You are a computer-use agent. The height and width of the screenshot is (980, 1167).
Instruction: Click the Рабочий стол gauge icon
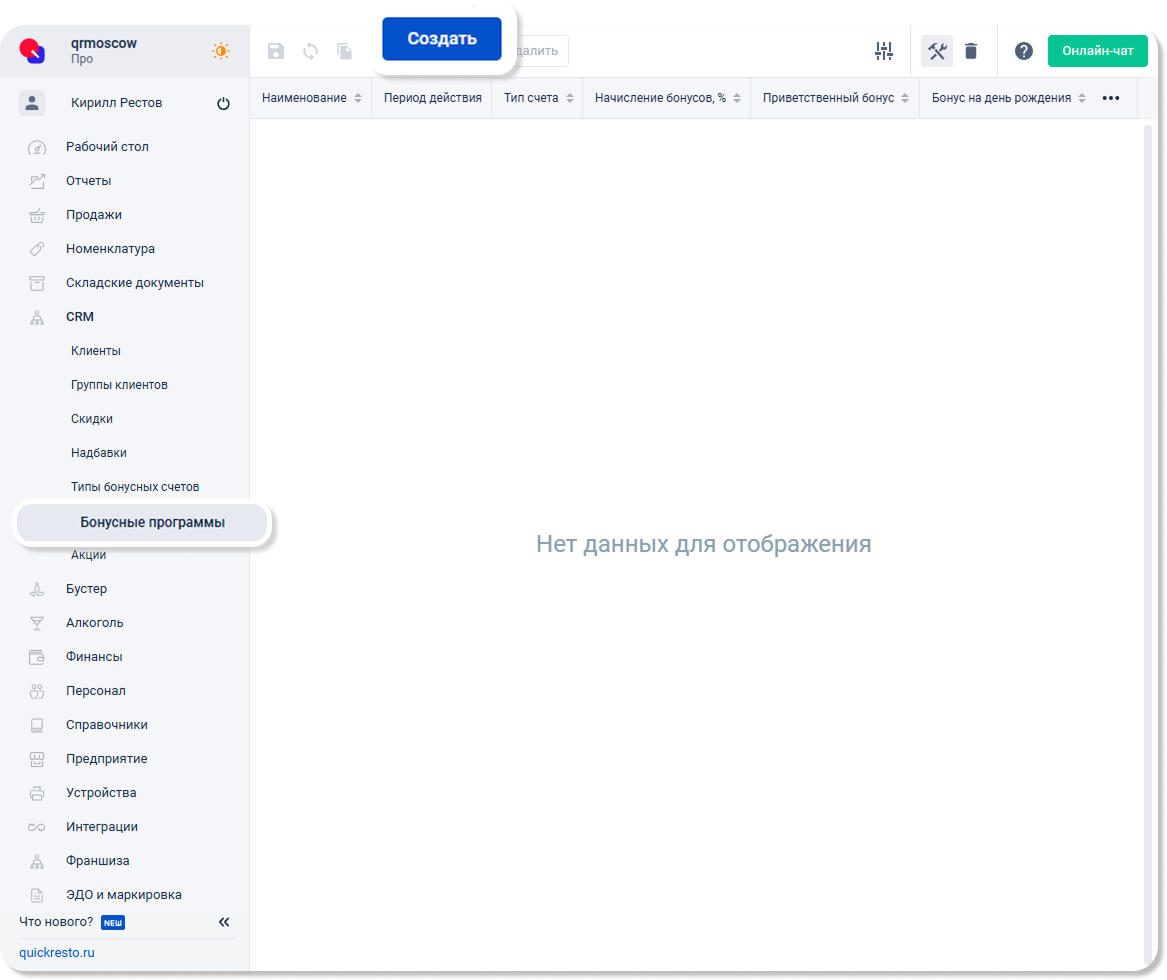[x=36, y=147]
